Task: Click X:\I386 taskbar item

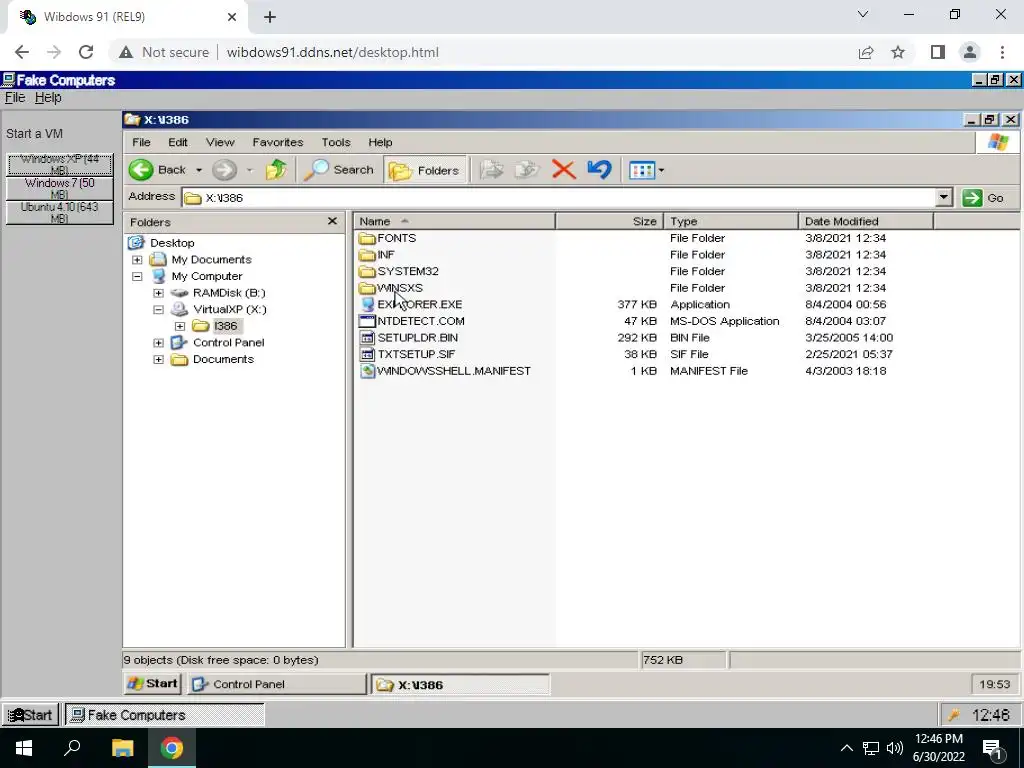Action: tap(460, 684)
